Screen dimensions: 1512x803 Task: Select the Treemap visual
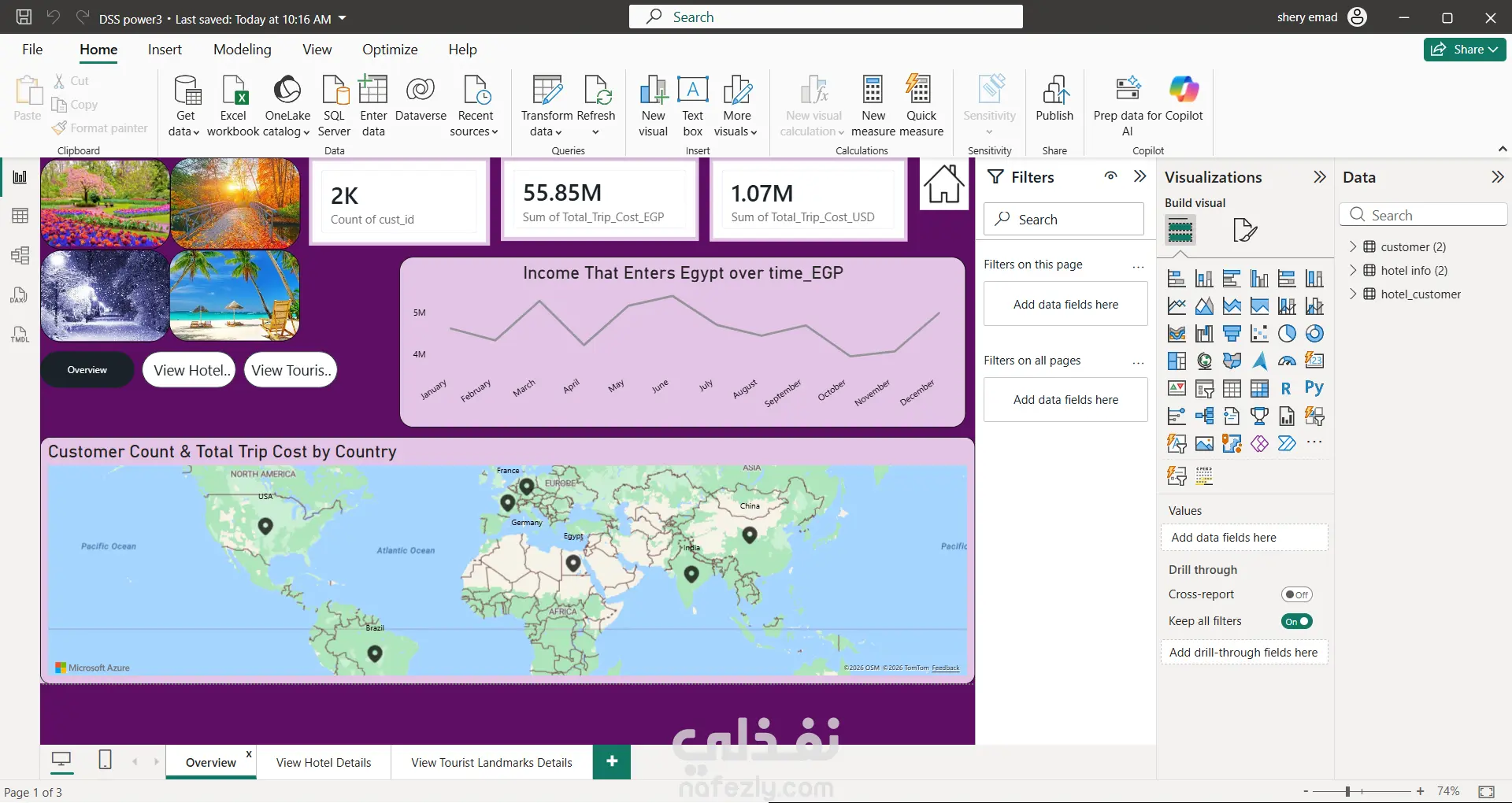[1177, 361]
